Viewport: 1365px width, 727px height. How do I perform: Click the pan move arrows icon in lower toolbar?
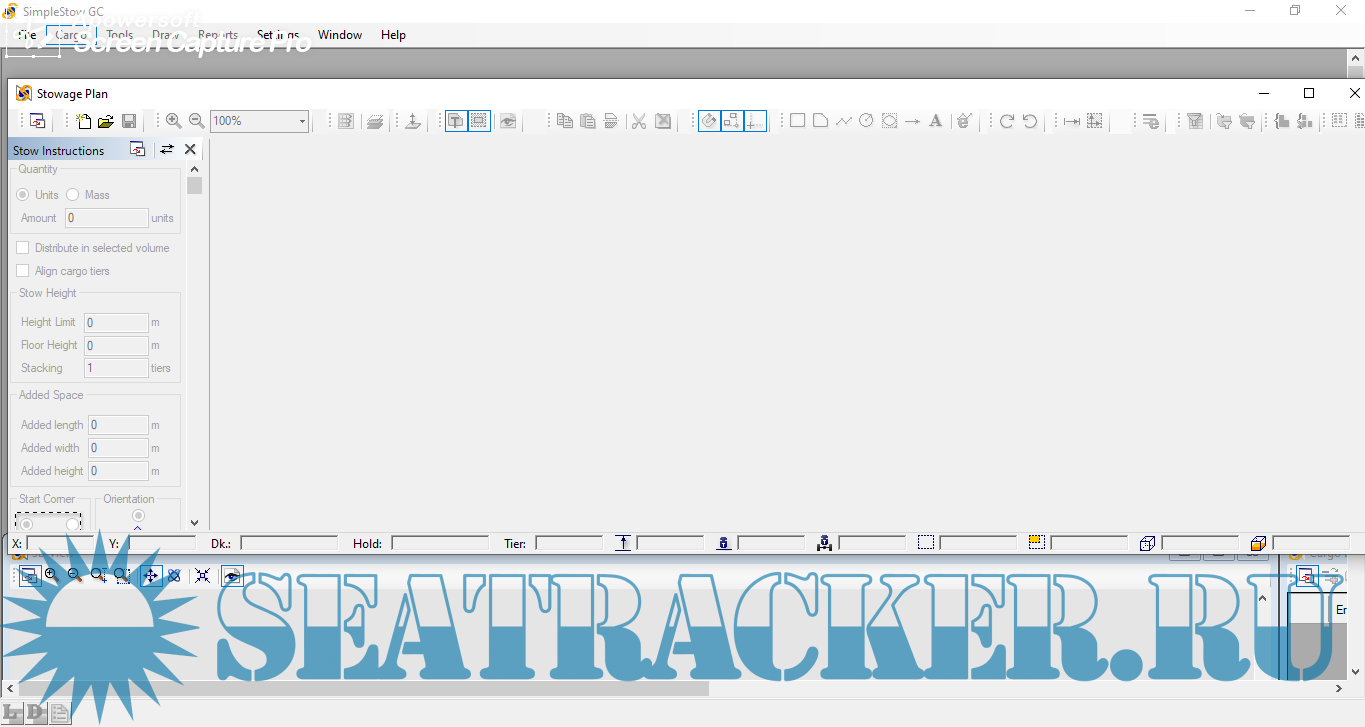151,575
